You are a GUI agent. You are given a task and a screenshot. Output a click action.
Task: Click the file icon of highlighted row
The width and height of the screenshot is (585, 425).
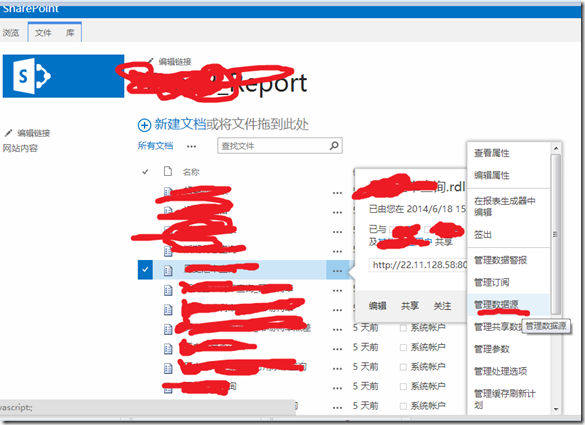[168, 270]
